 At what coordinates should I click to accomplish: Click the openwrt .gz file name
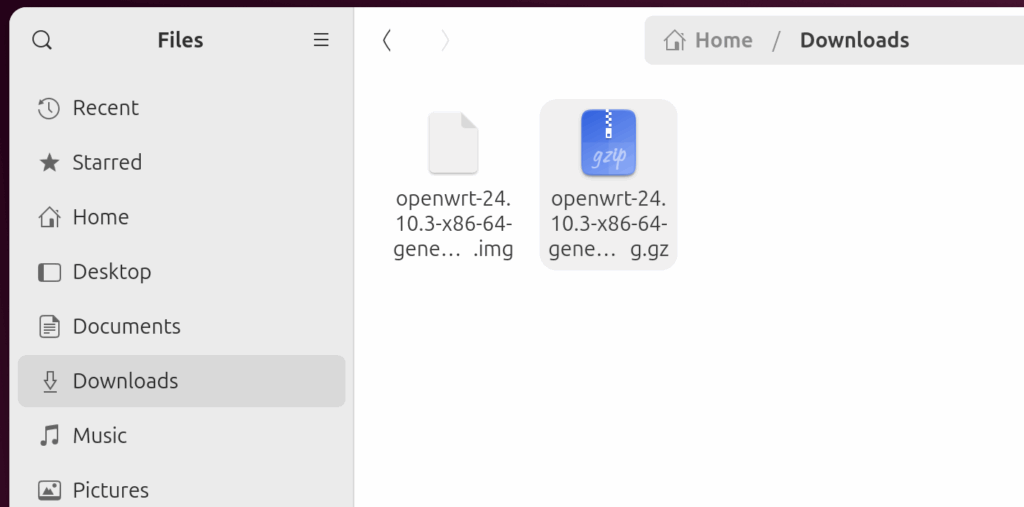point(608,223)
